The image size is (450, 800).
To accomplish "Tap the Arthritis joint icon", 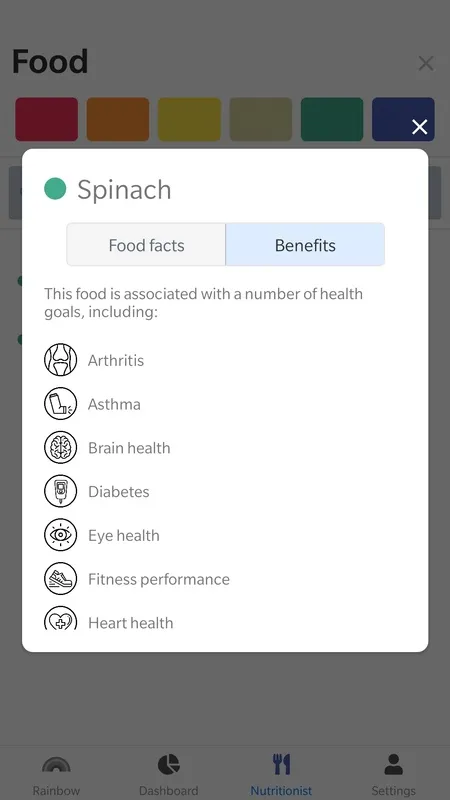I will tap(60, 360).
